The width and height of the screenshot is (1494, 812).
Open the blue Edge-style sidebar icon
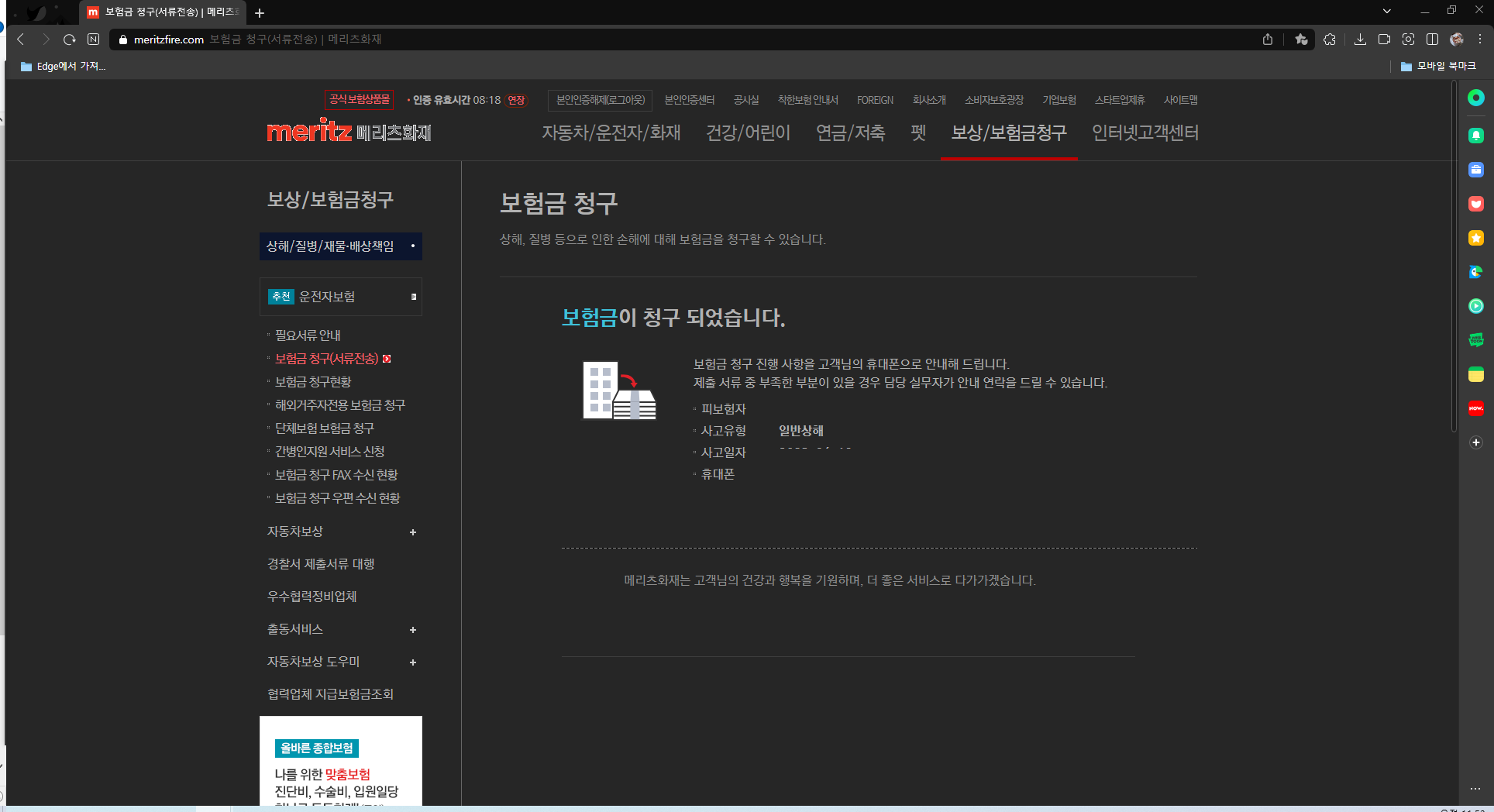point(1476,272)
